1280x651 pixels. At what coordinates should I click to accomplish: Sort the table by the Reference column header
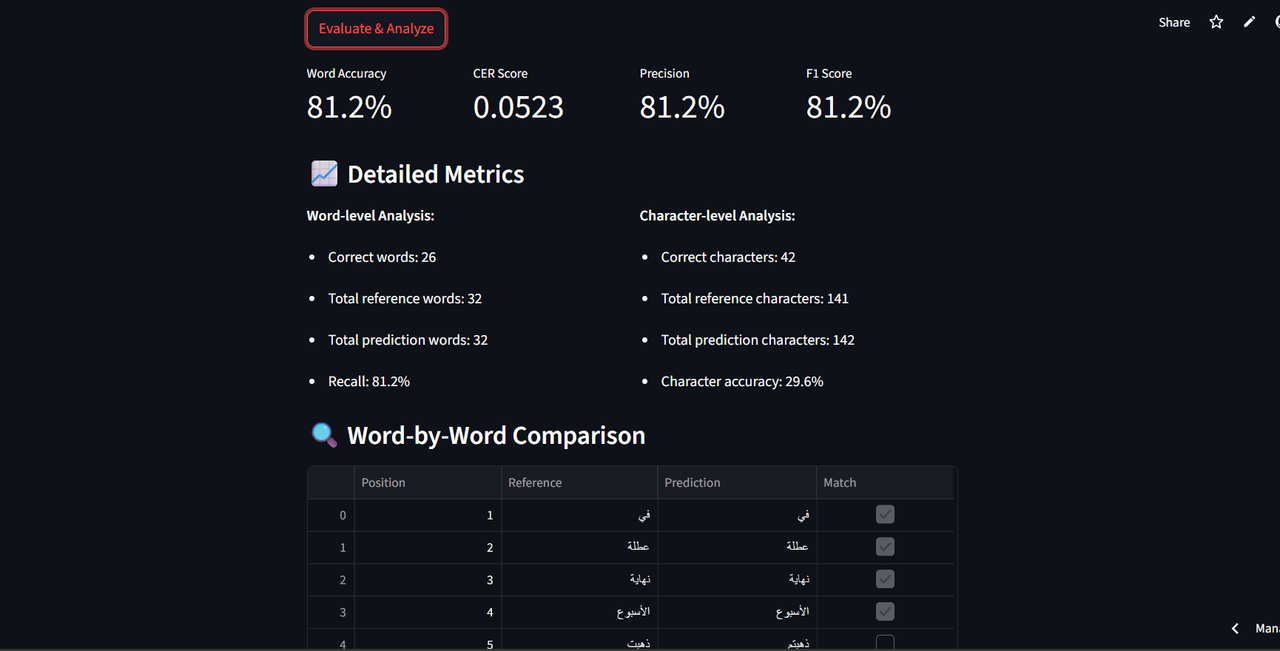579,483
